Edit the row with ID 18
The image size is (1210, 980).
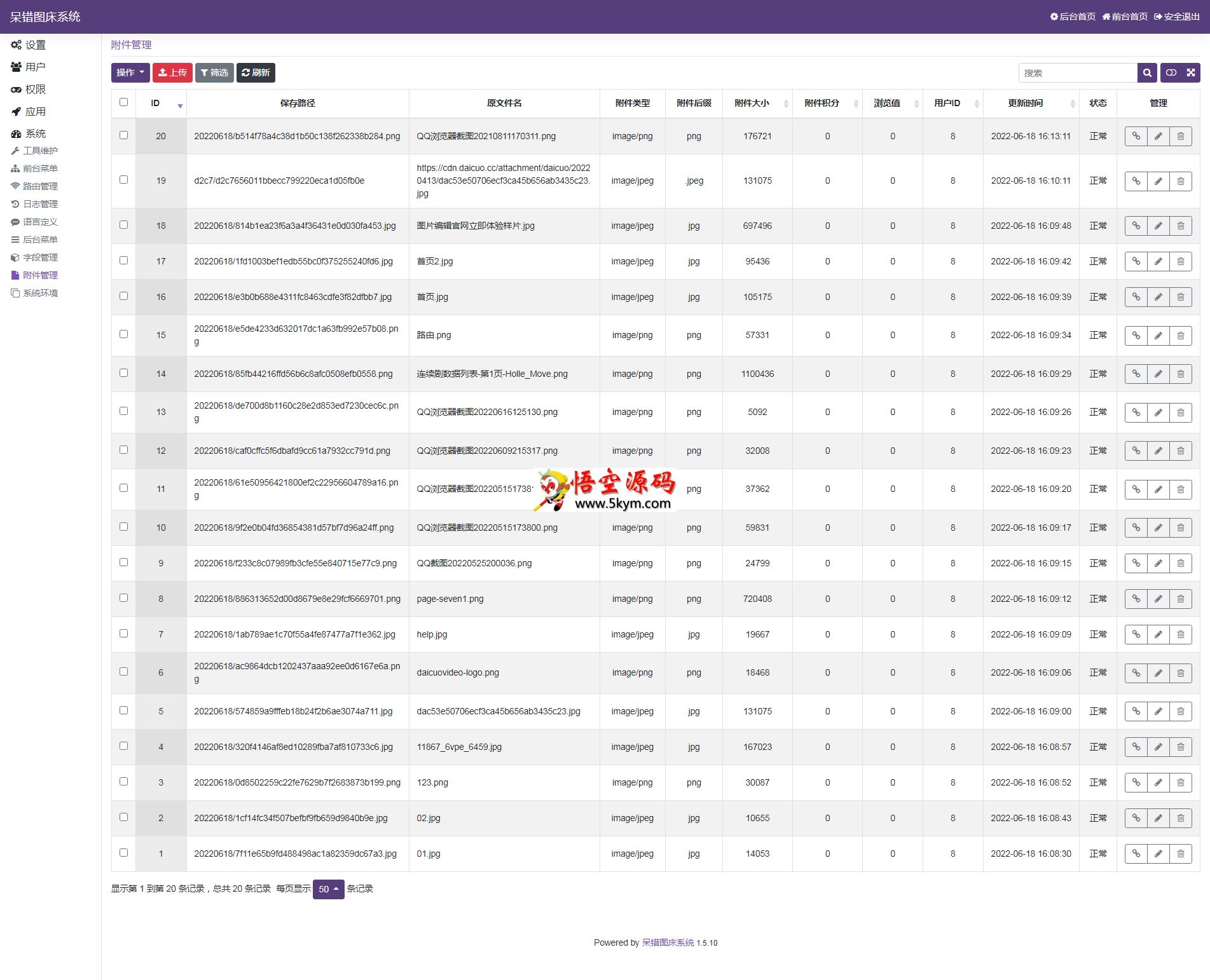[1158, 226]
